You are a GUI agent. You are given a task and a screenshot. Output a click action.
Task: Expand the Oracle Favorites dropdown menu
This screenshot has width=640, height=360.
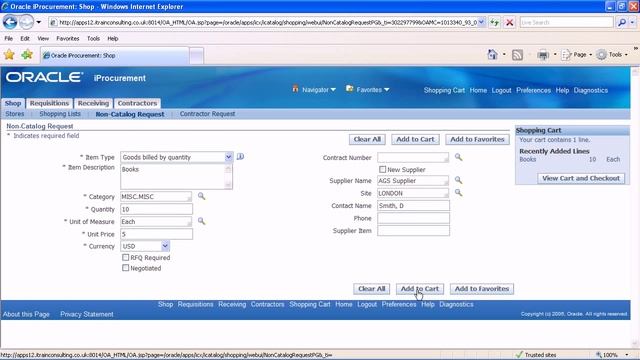386,89
